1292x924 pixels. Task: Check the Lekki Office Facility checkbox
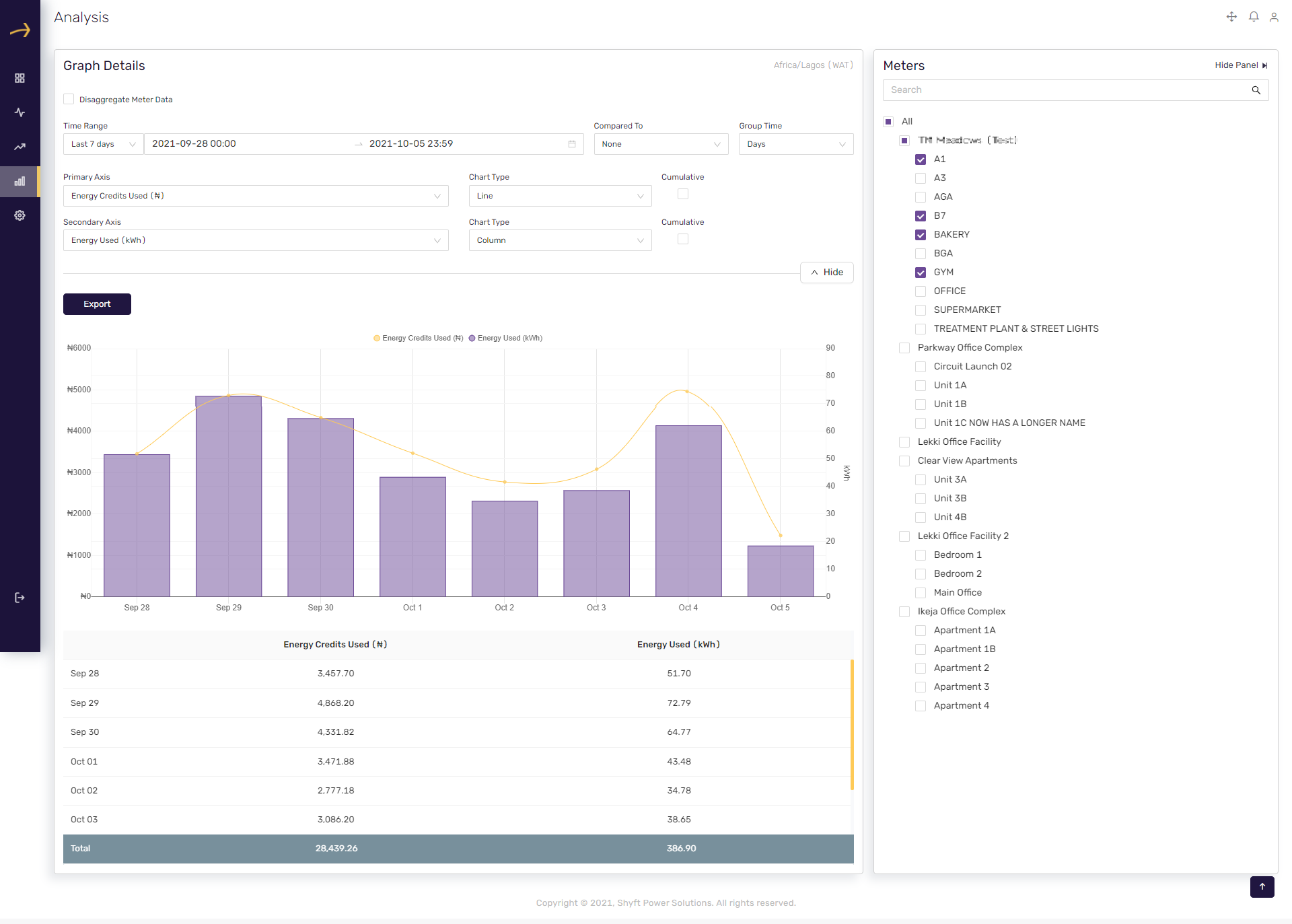point(904,442)
